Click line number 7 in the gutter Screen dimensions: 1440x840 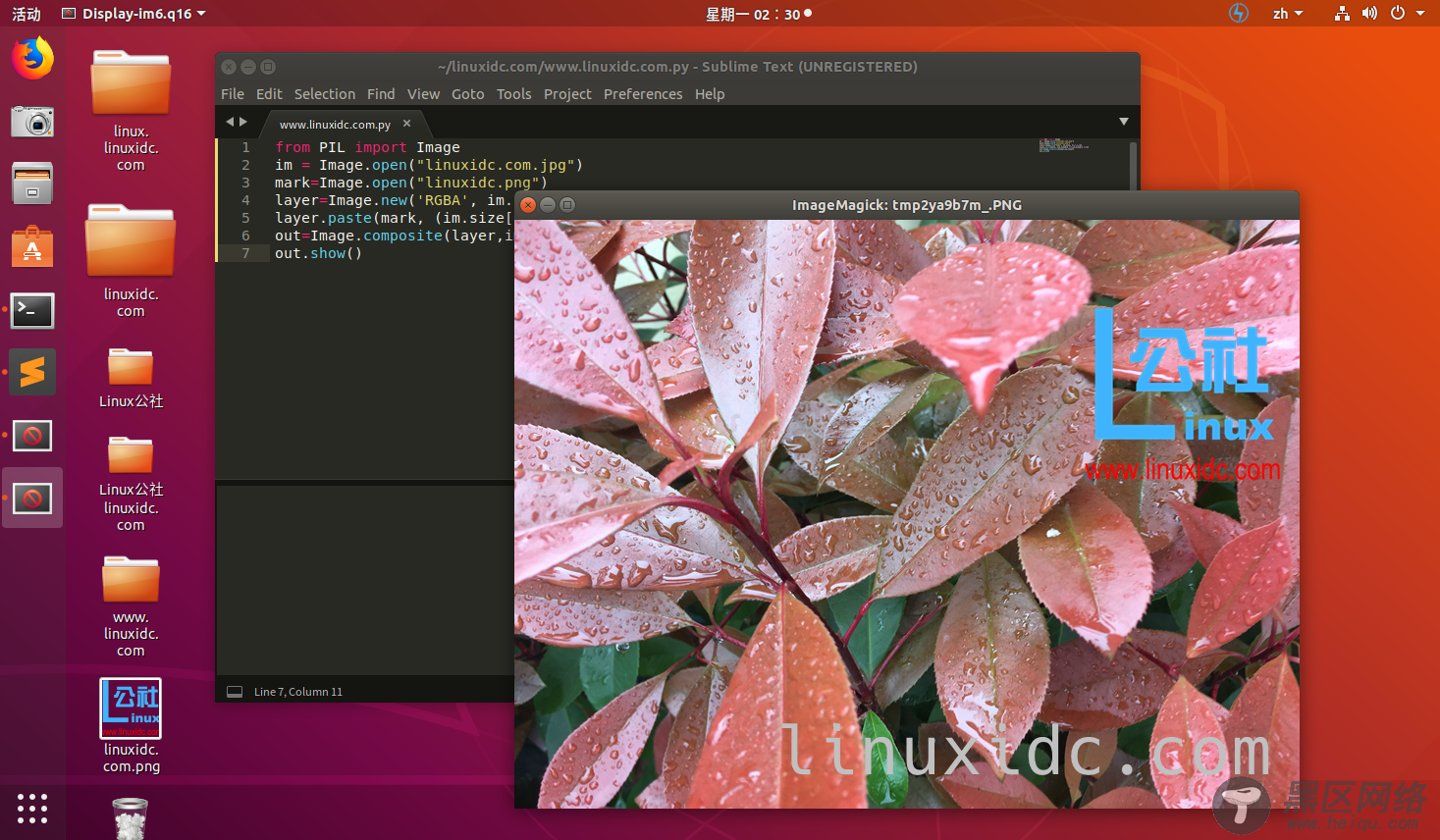(x=245, y=253)
